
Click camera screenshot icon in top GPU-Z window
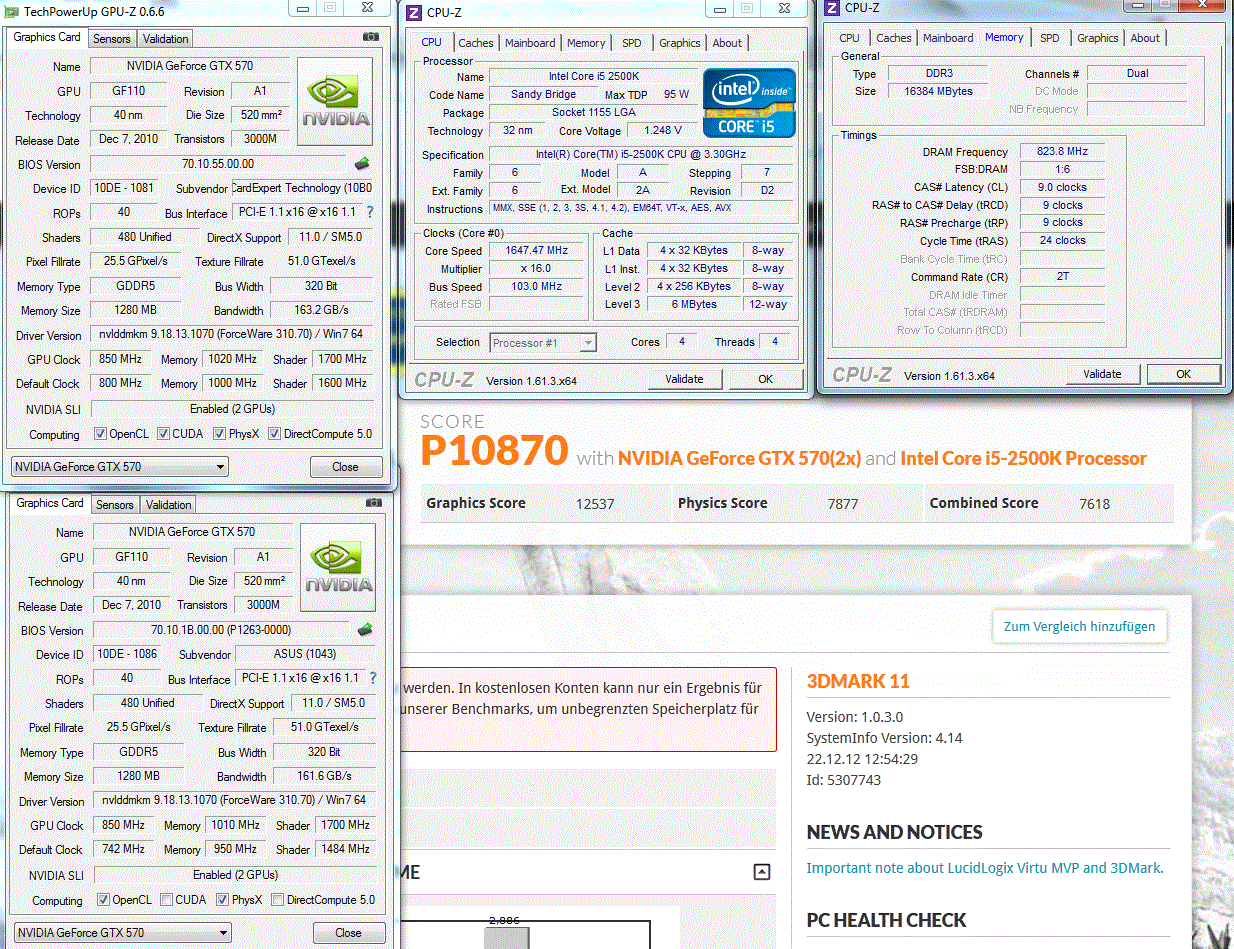(x=371, y=38)
